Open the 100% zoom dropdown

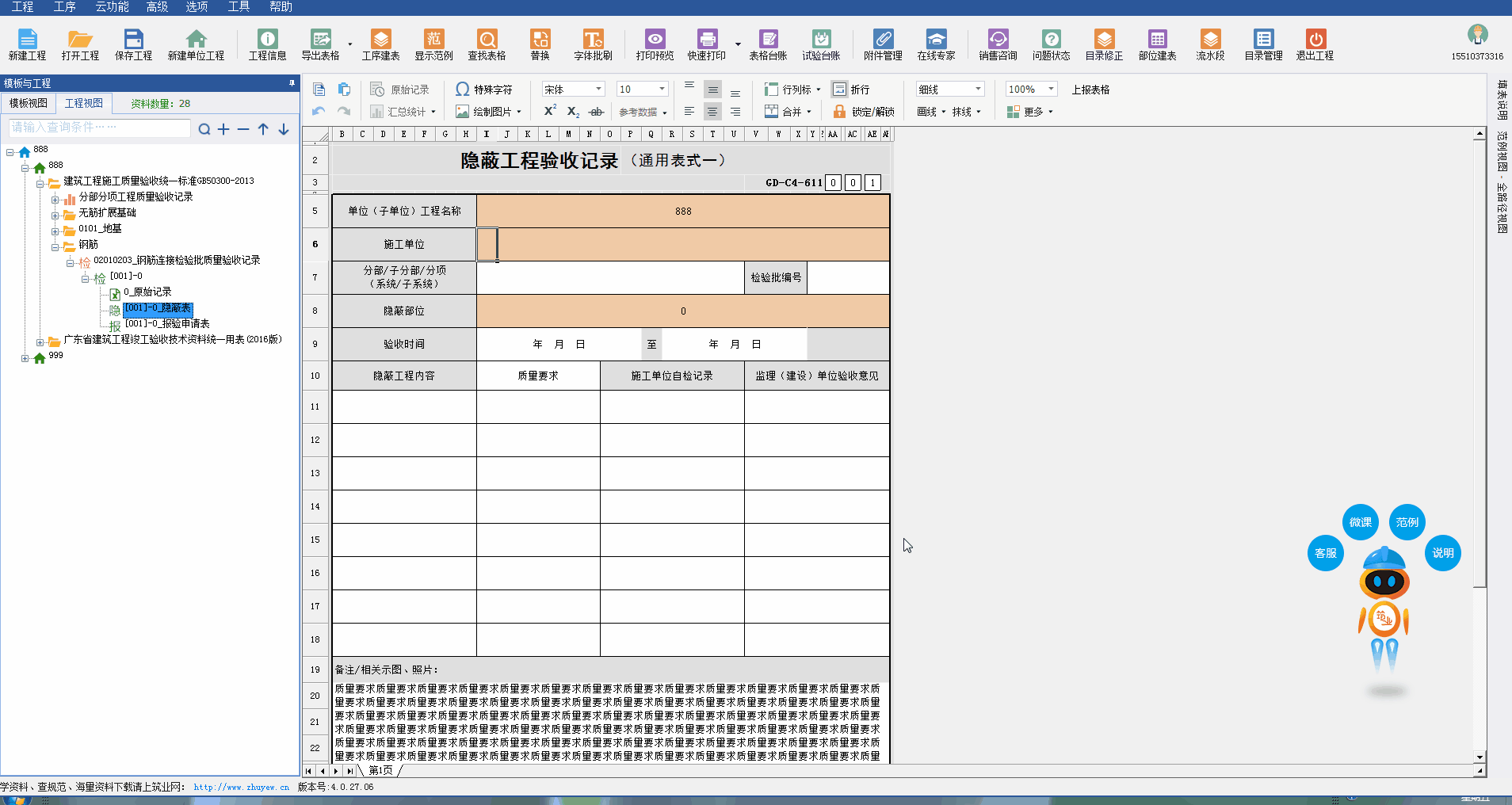point(1051,90)
